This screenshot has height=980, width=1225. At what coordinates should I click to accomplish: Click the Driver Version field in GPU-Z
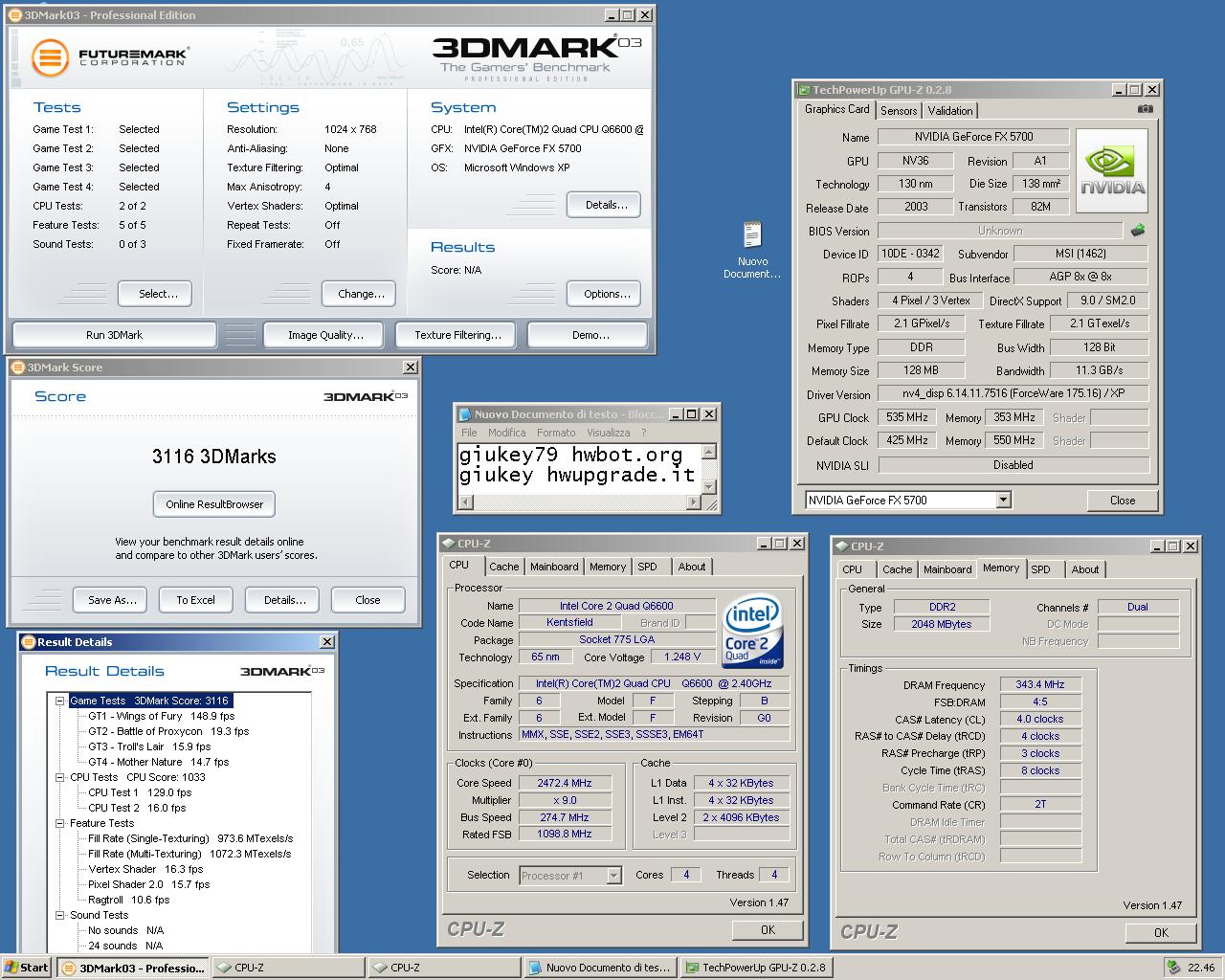[1013, 393]
